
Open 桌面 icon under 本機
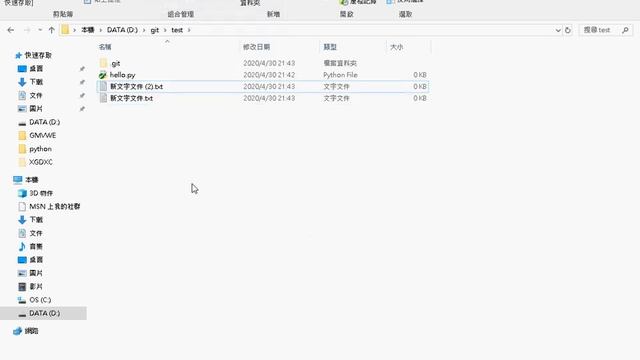tap(22, 260)
